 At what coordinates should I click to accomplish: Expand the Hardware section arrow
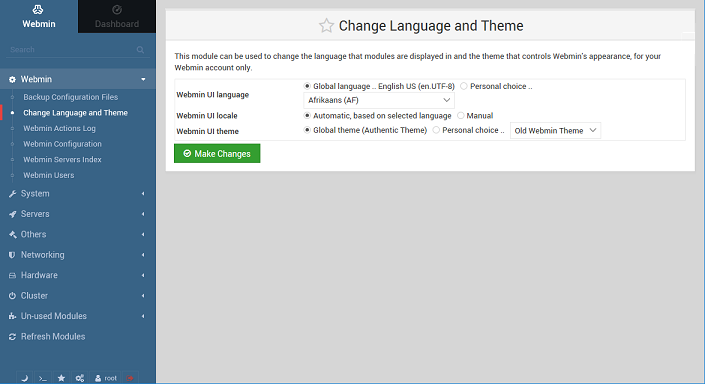(143, 275)
